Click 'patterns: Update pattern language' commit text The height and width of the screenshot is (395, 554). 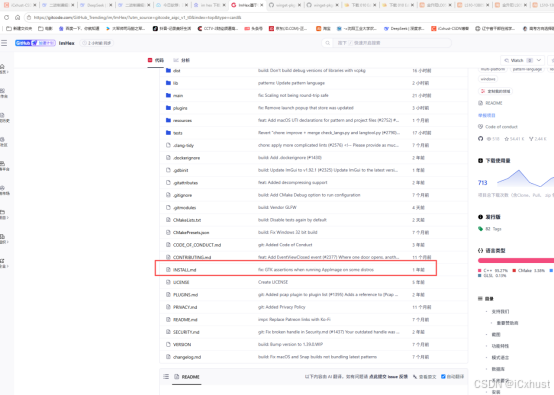point(291,83)
